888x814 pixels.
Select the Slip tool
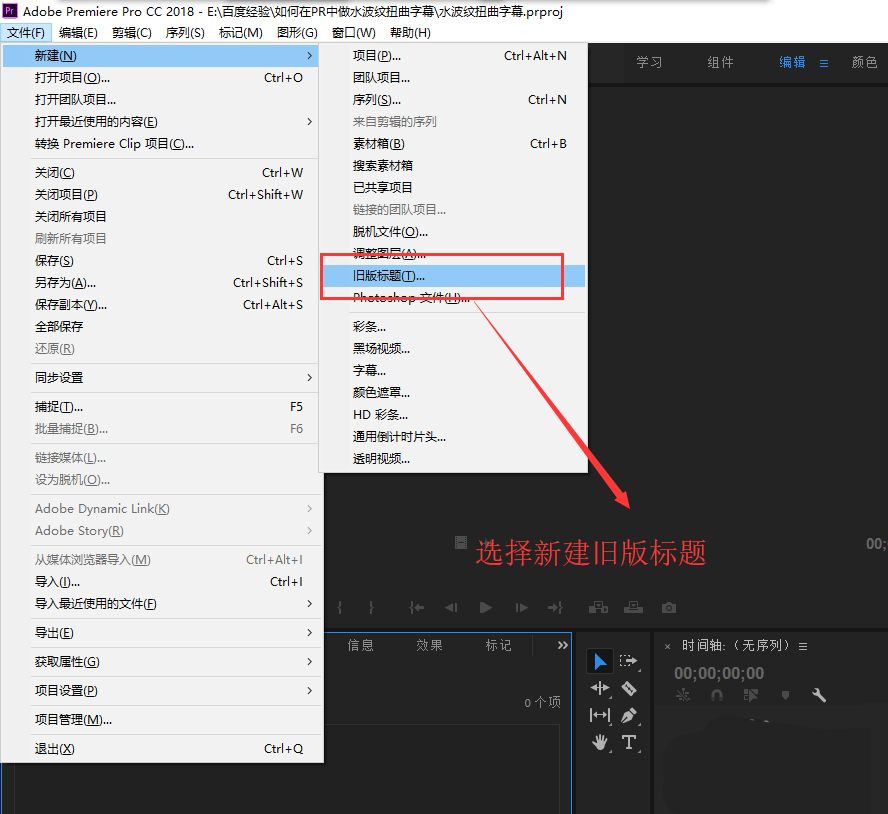click(x=600, y=715)
